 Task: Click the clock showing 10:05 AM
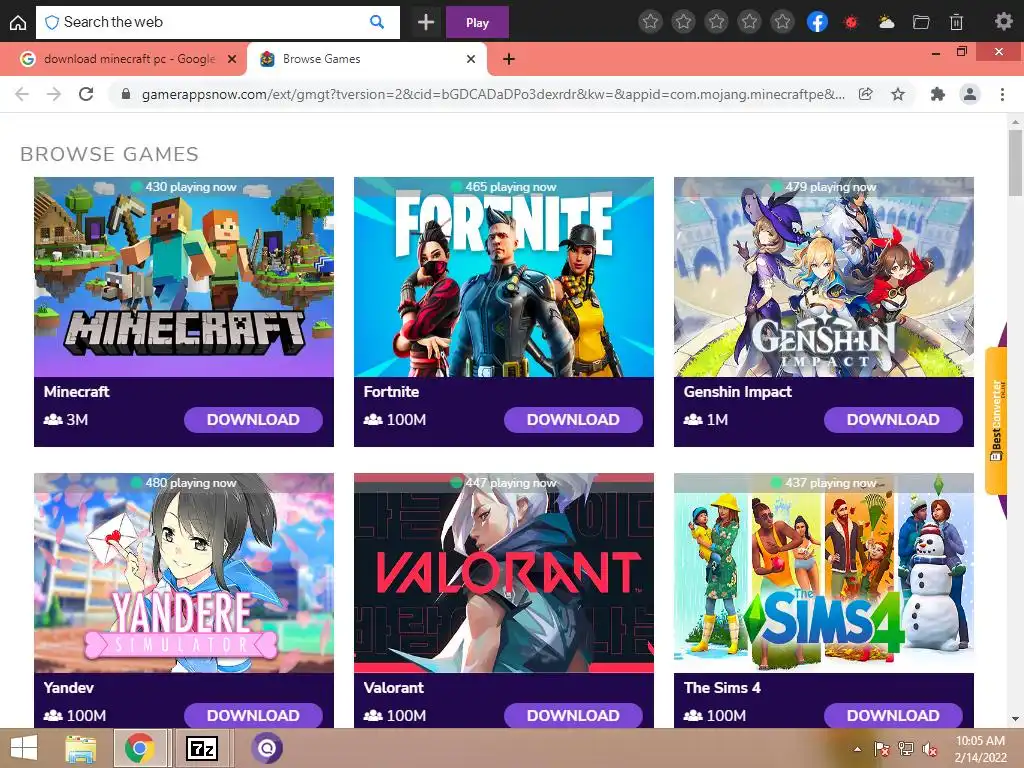(x=980, y=741)
